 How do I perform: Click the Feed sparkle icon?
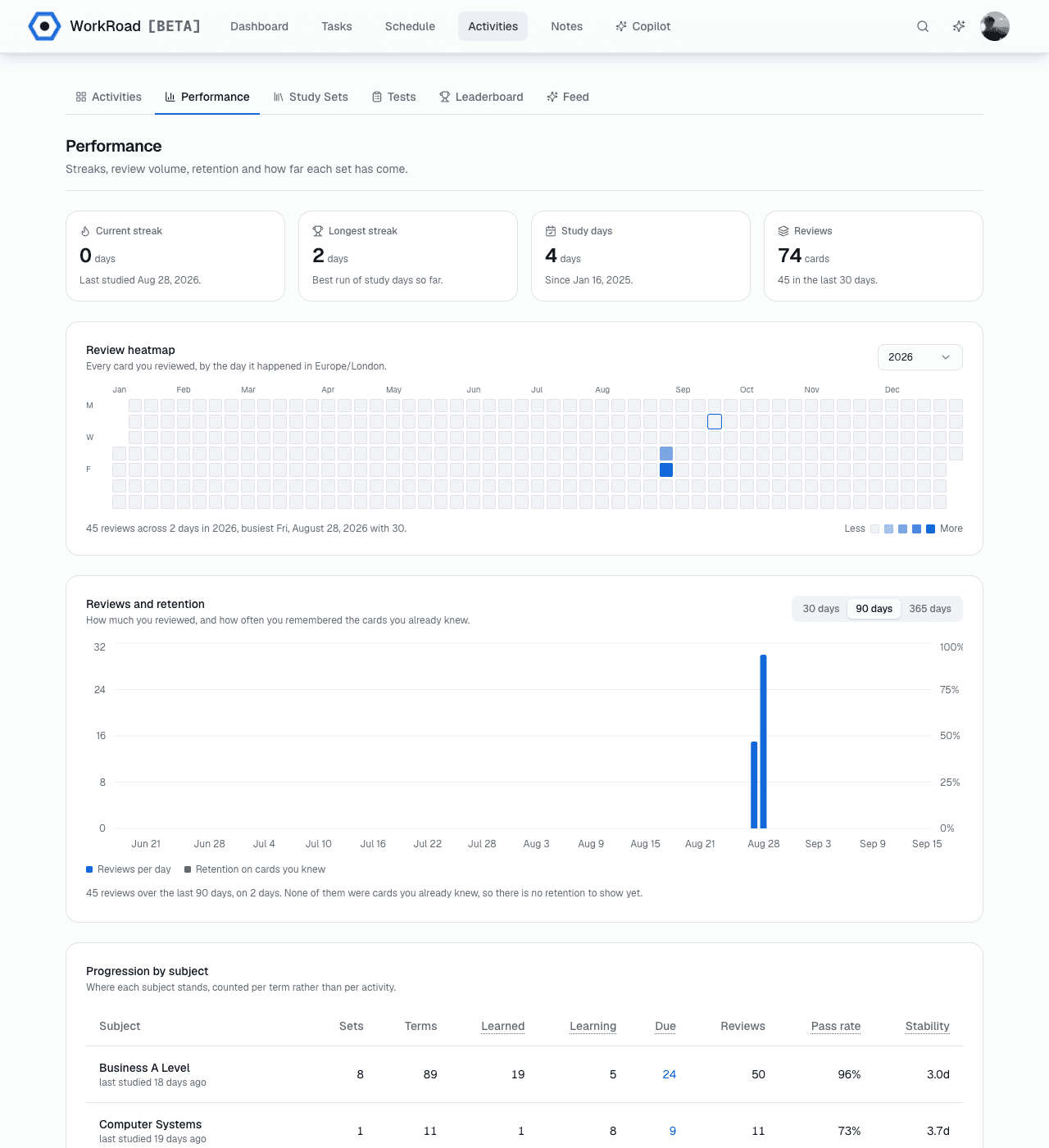point(552,97)
